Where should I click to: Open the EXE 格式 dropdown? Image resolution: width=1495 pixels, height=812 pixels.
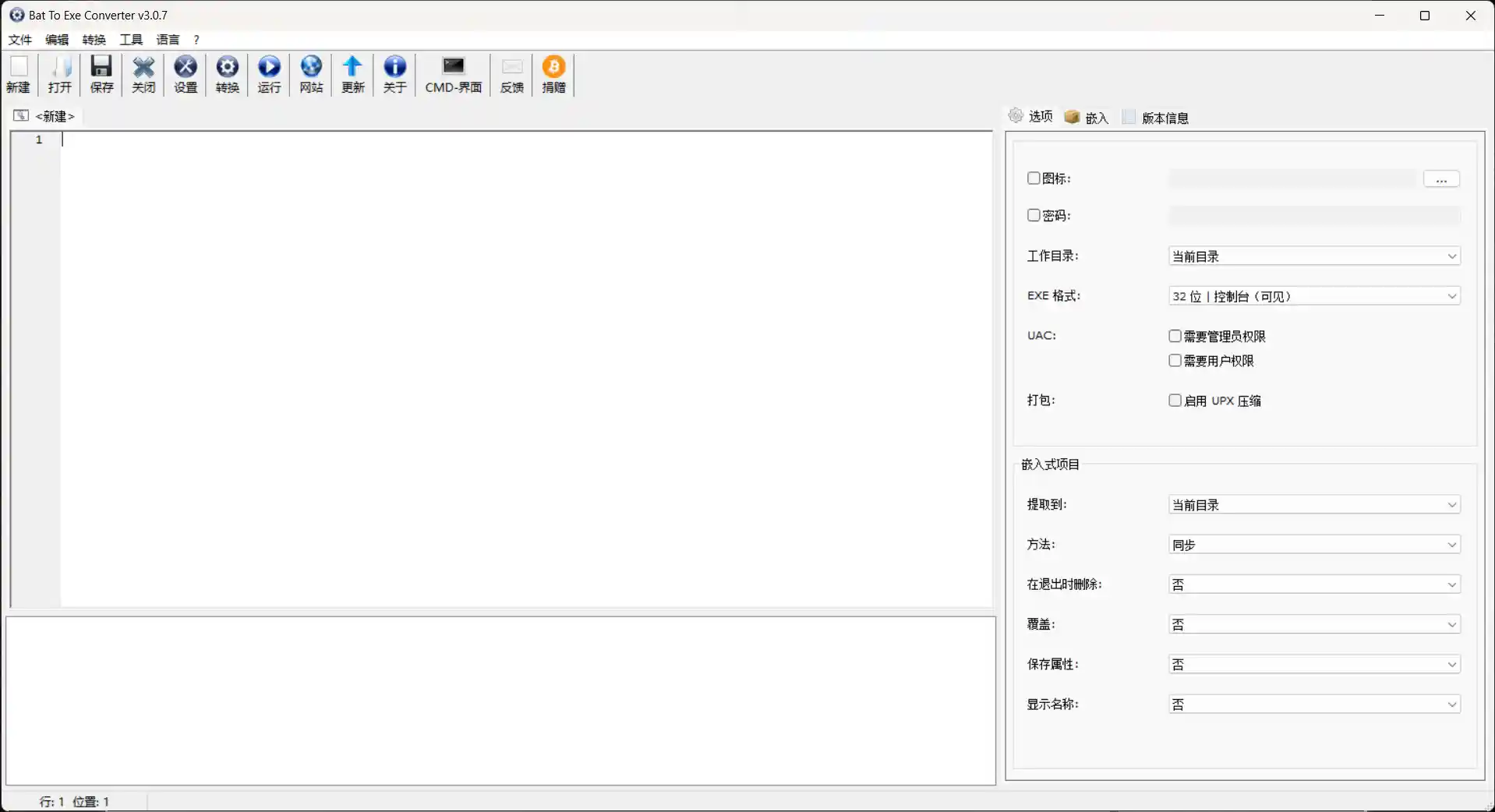[x=1314, y=296]
